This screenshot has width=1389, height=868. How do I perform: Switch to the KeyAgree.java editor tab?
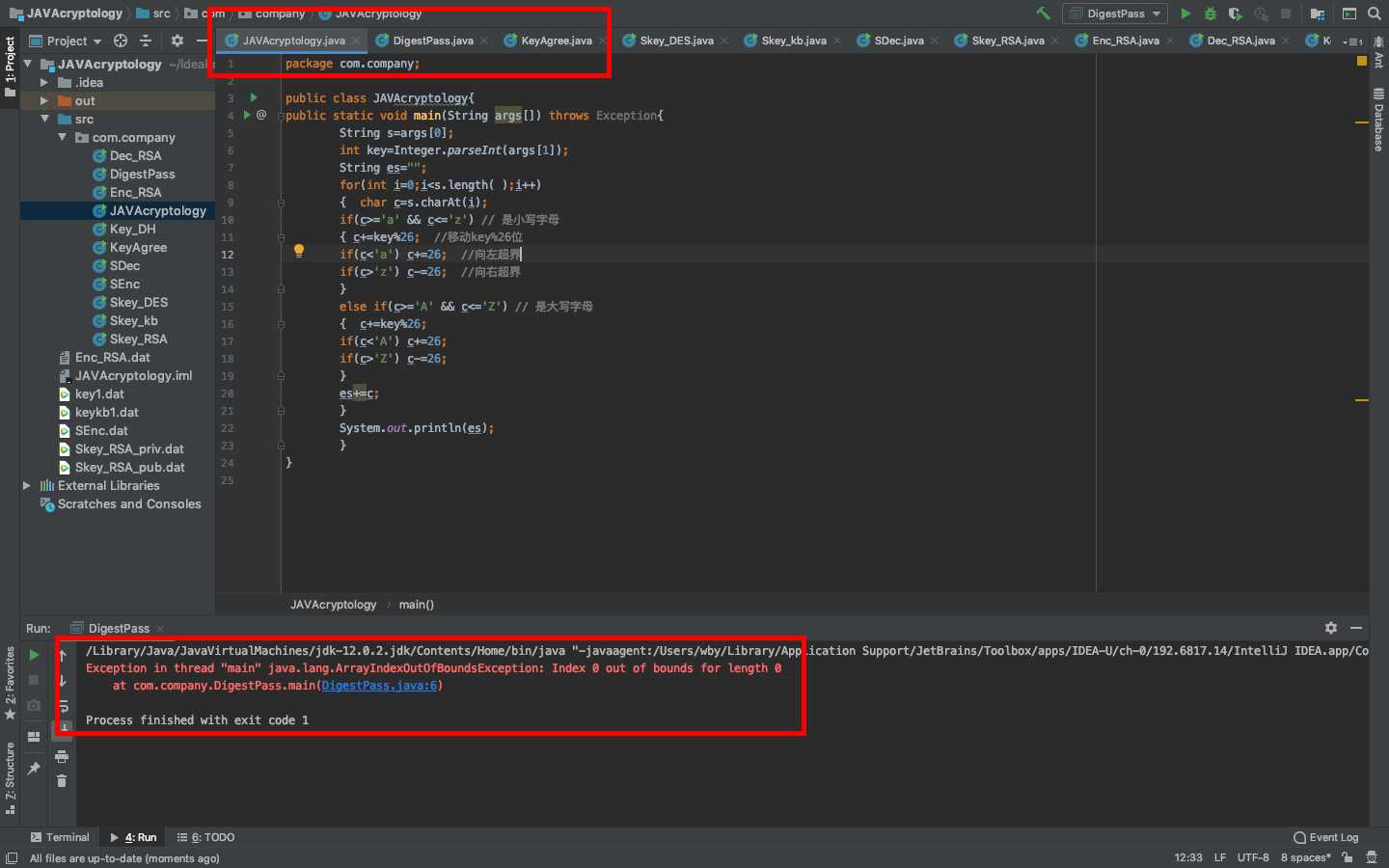(x=557, y=41)
